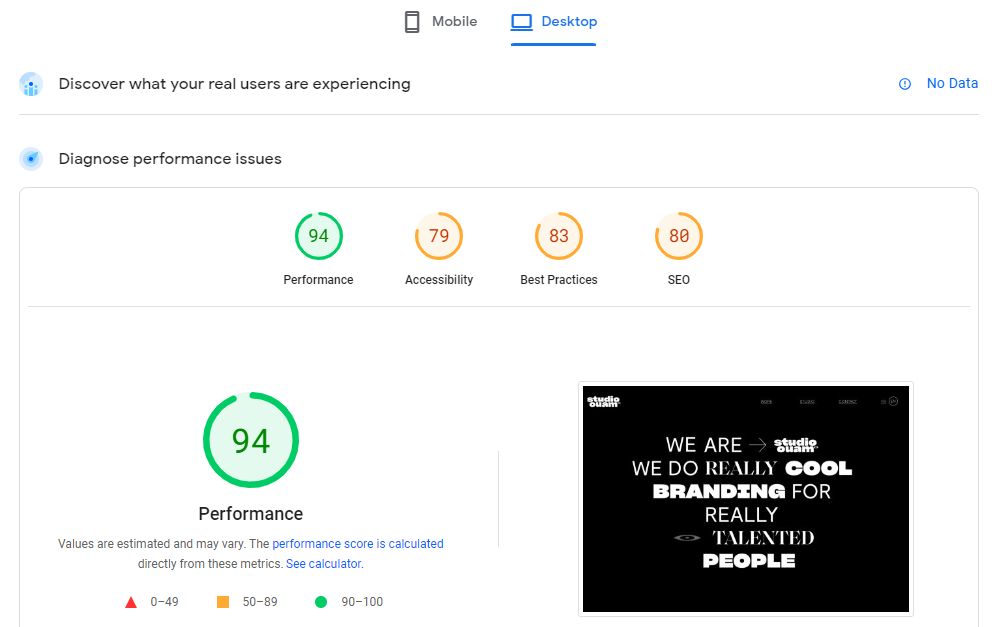Select the SEO score gauge showing 80
The height and width of the screenshot is (627, 995).
678,236
